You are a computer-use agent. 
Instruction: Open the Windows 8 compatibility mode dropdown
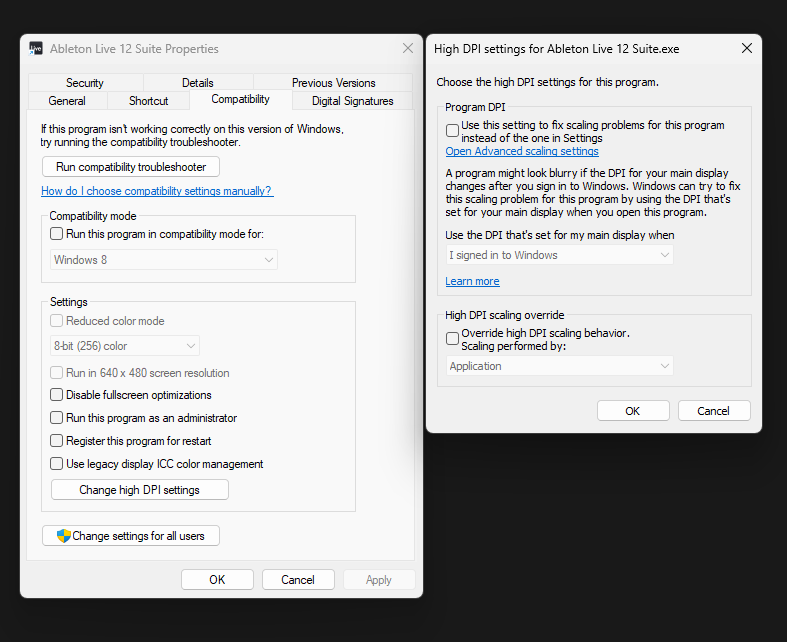pos(164,260)
